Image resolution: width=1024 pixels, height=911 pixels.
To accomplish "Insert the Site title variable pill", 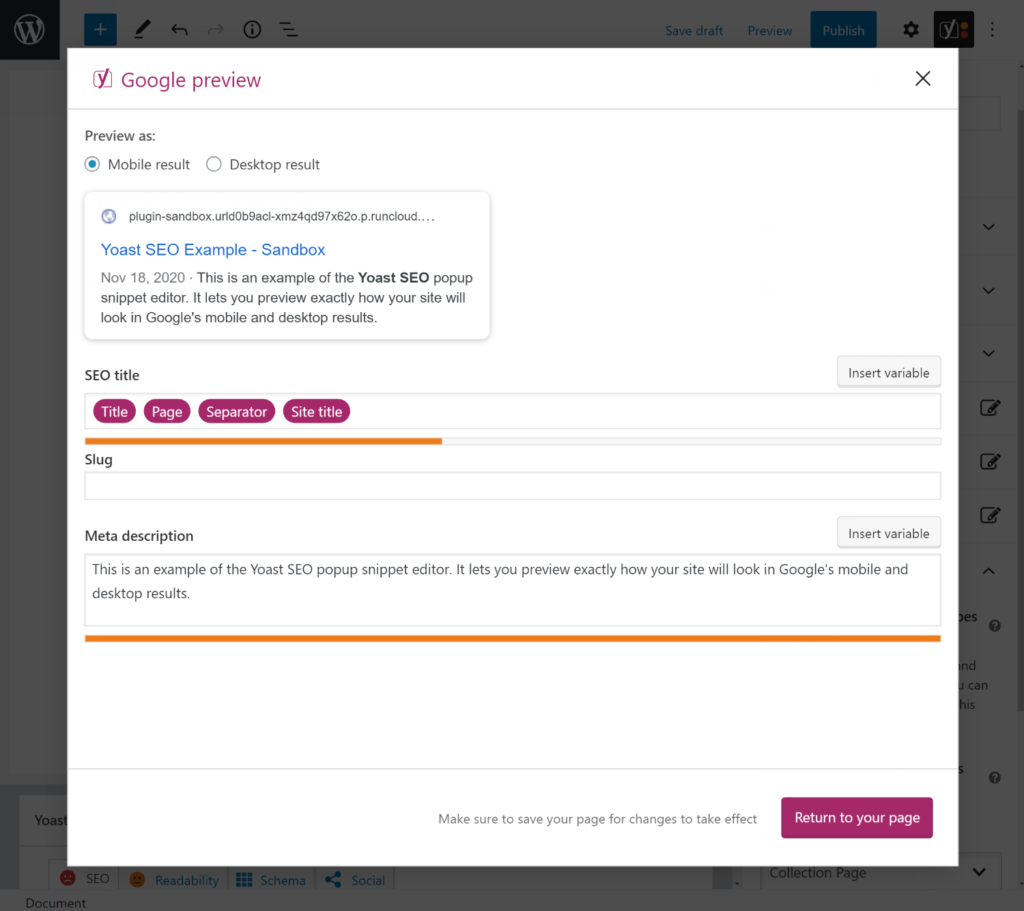I will click(x=316, y=411).
